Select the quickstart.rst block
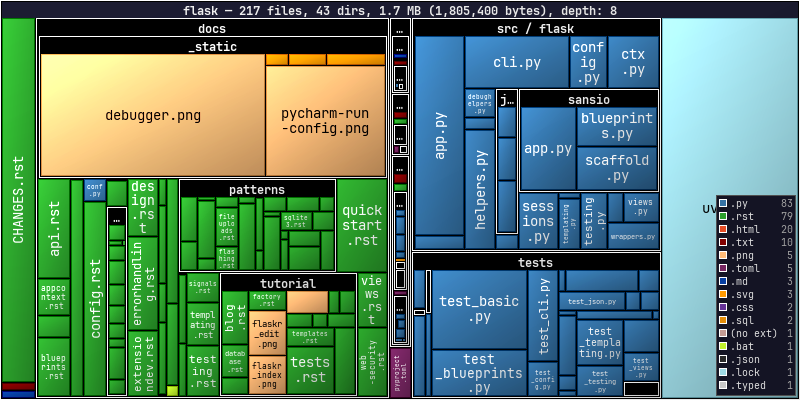This screenshot has width=800, height=400. tap(362, 226)
